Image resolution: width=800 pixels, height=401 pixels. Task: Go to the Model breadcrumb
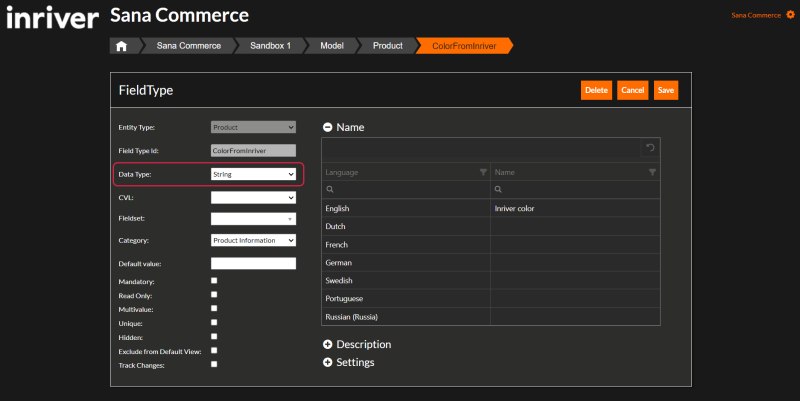click(x=332, y=46)
